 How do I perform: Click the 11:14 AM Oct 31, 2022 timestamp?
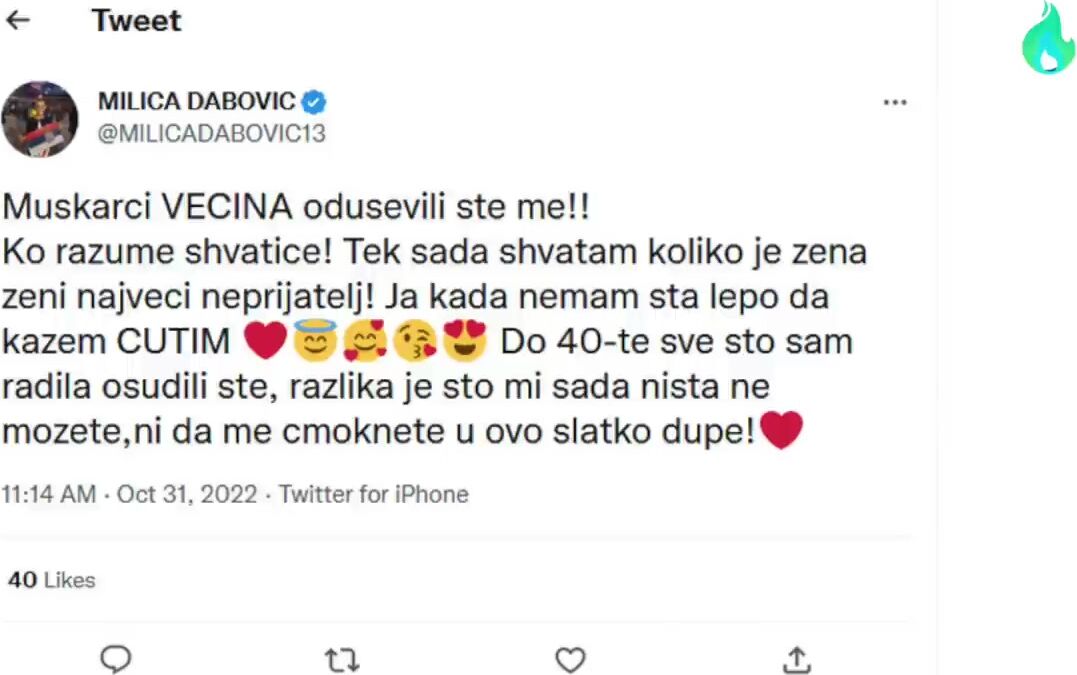click(129, 494)
